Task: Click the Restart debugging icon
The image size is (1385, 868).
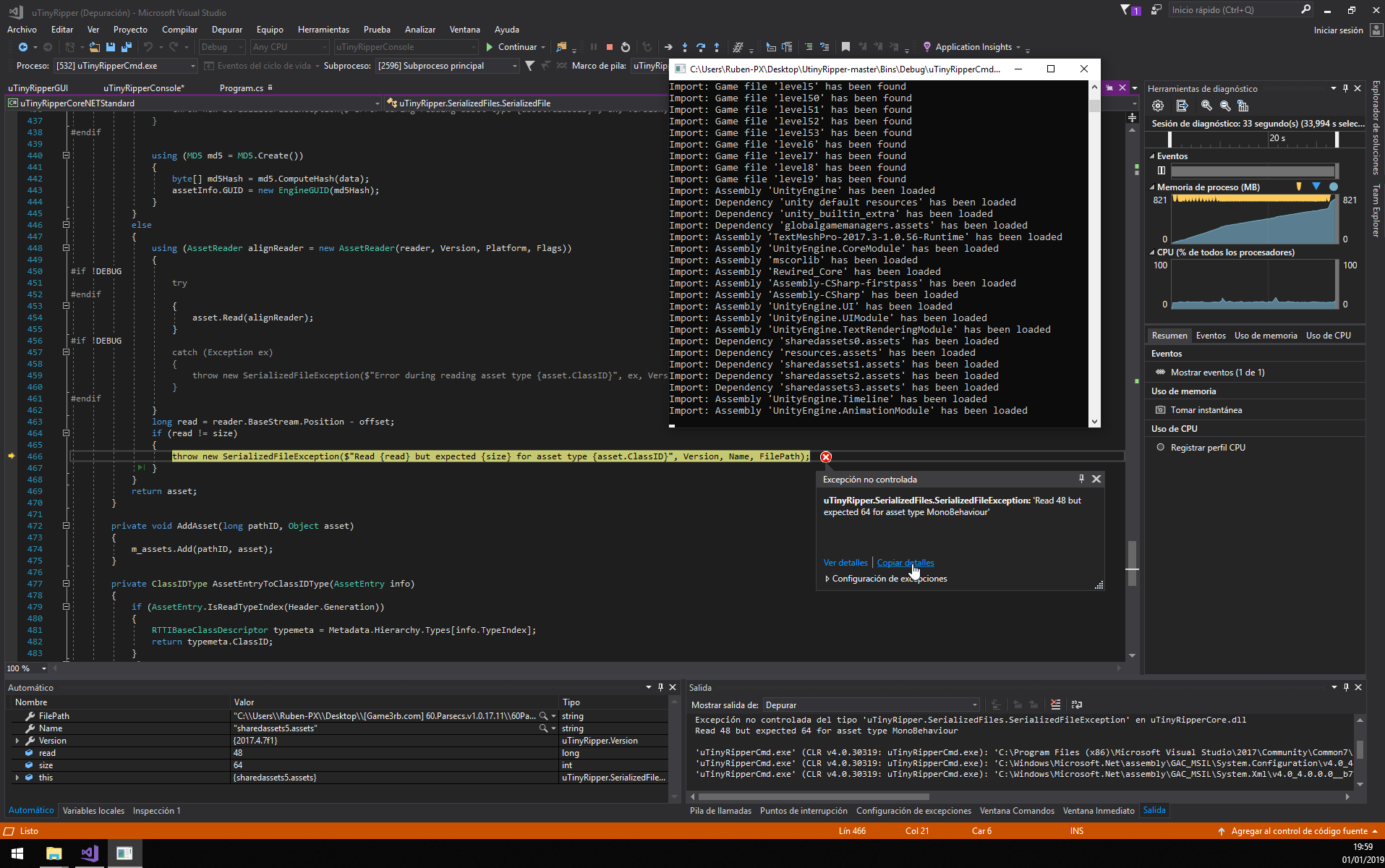Action: point(626,46)
